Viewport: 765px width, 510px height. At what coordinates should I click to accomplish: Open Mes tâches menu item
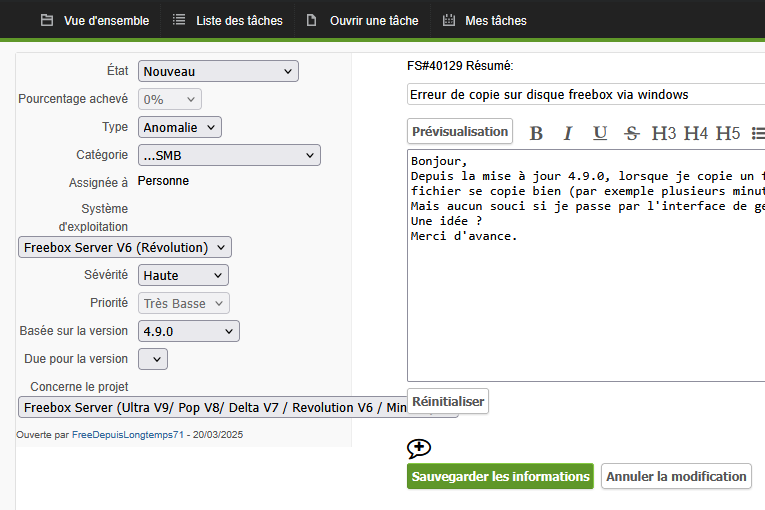click(484, 20)
